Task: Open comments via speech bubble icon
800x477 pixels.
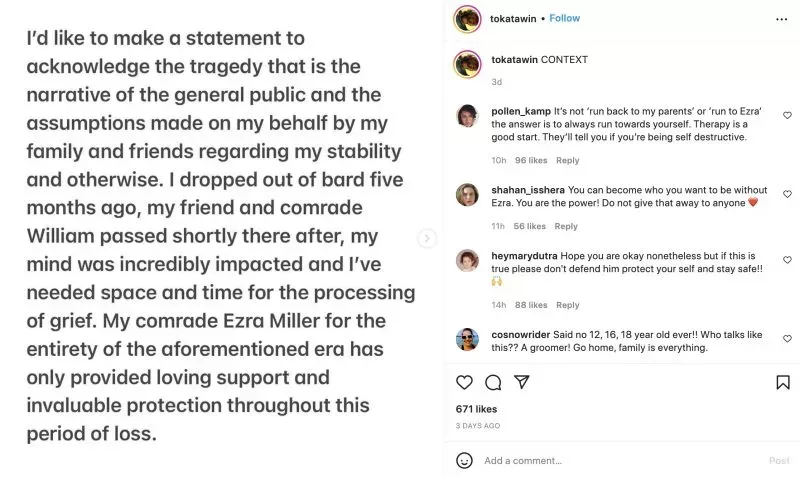Action: coord(493,383)
